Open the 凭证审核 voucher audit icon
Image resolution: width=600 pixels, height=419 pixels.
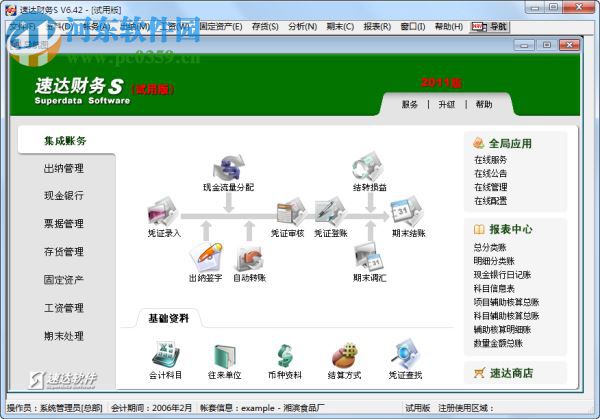(291, 212)
